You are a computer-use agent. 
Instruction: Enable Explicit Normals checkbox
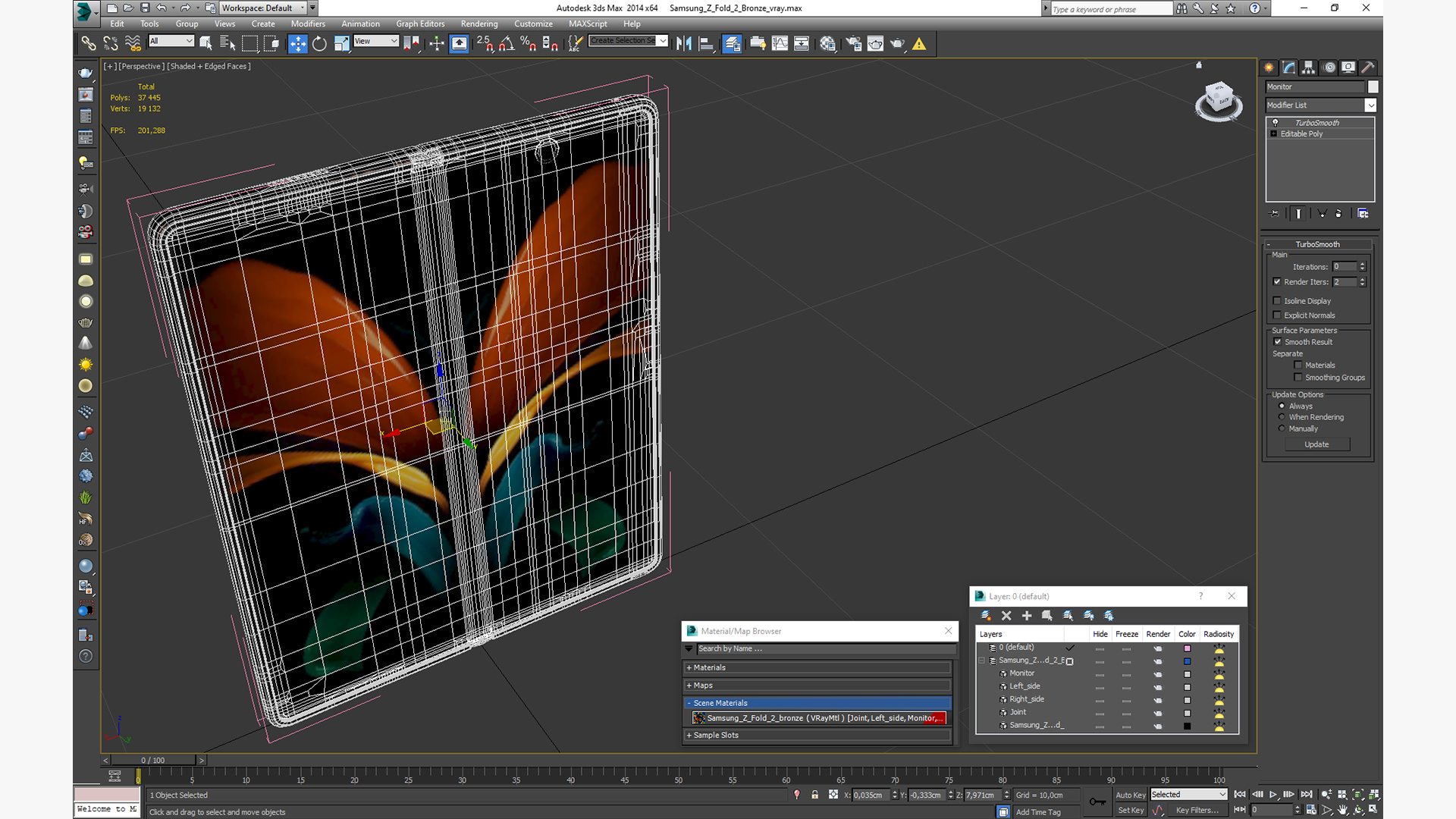click(1277, 315)
